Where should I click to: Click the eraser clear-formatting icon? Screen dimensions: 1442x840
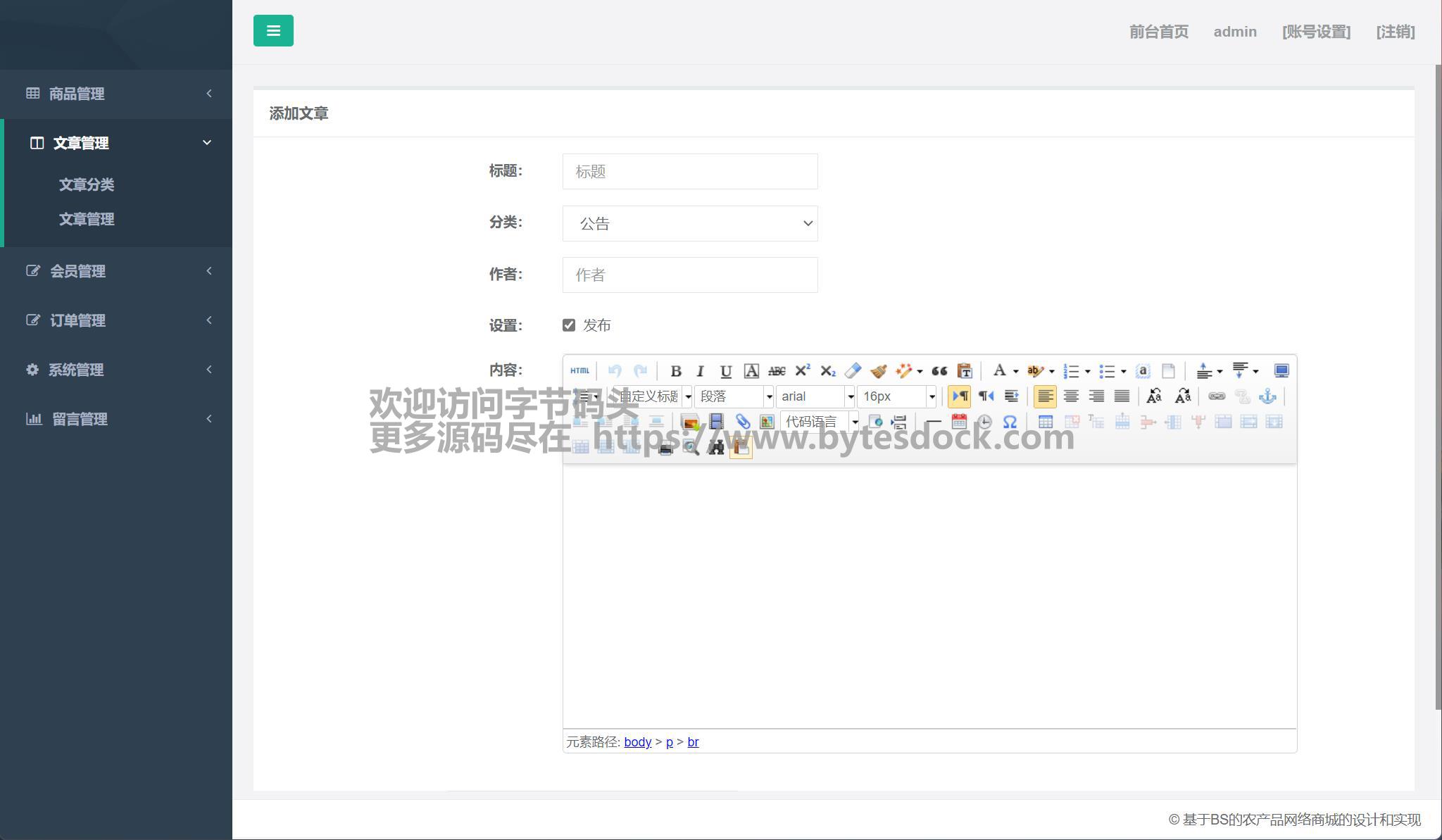pyautogui.click(x=853, y=371)
